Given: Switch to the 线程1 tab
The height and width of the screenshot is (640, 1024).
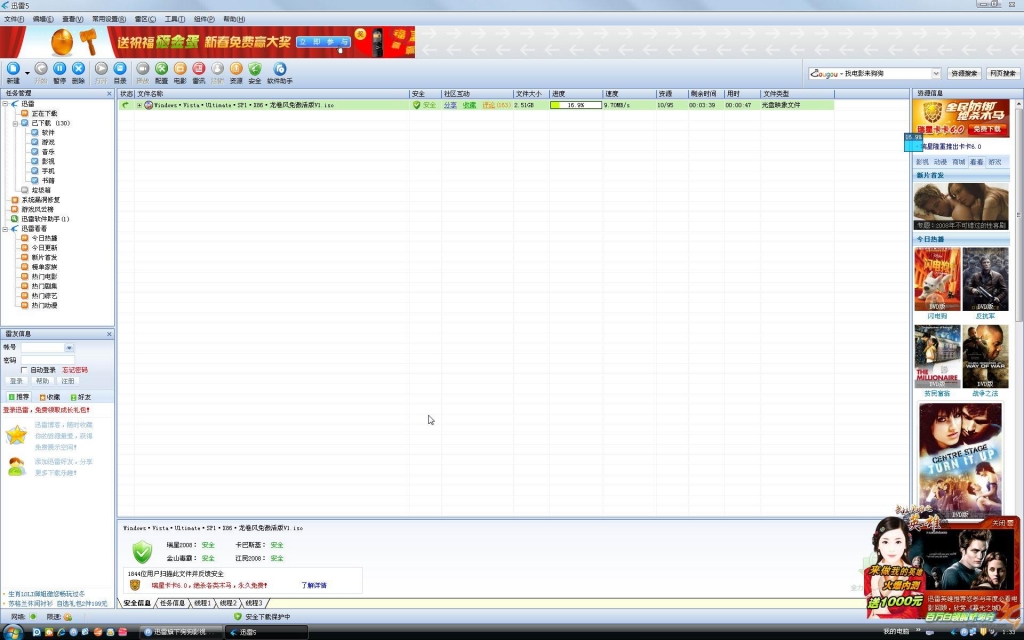Looking at the screenshot, I should click(x=202, y=603).
